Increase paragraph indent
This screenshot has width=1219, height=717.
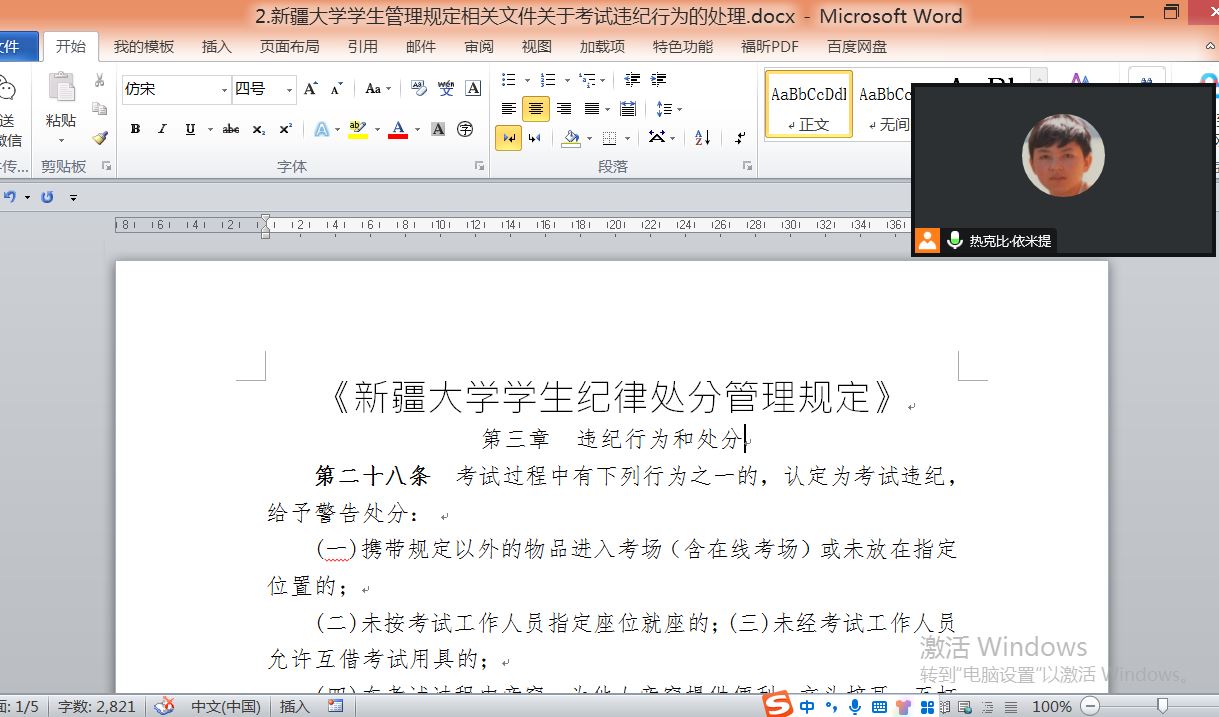tap(658, 80)
